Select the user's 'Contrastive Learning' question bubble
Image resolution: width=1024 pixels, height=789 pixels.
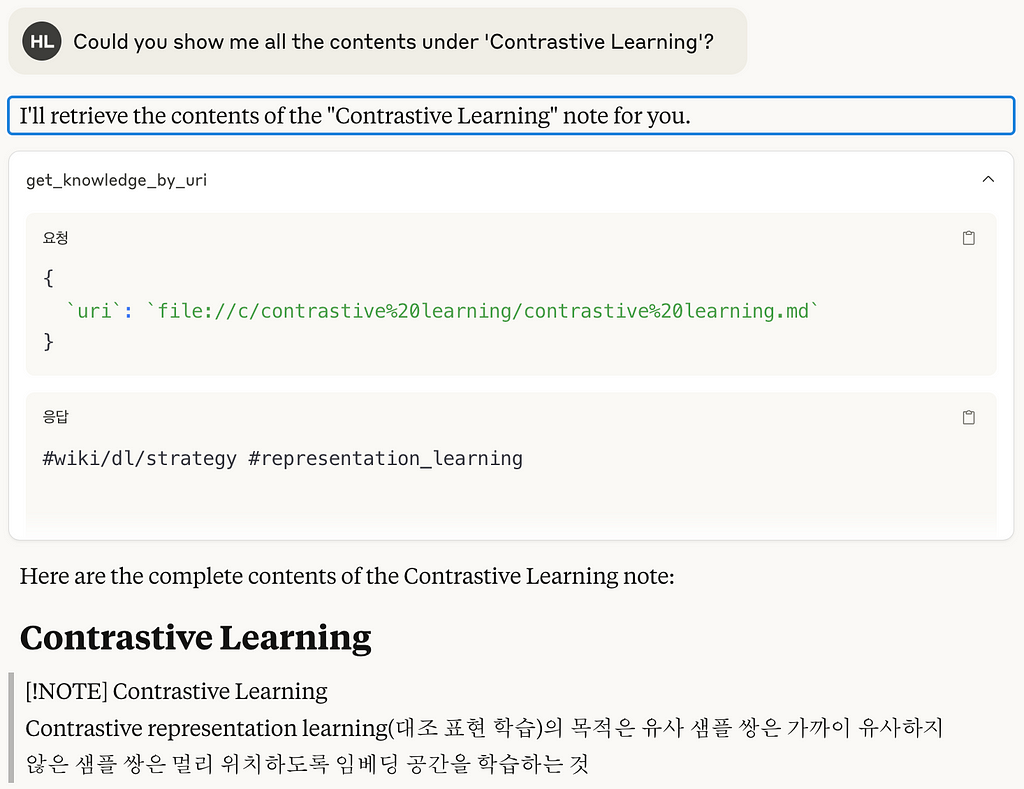(x=377, y=41)
